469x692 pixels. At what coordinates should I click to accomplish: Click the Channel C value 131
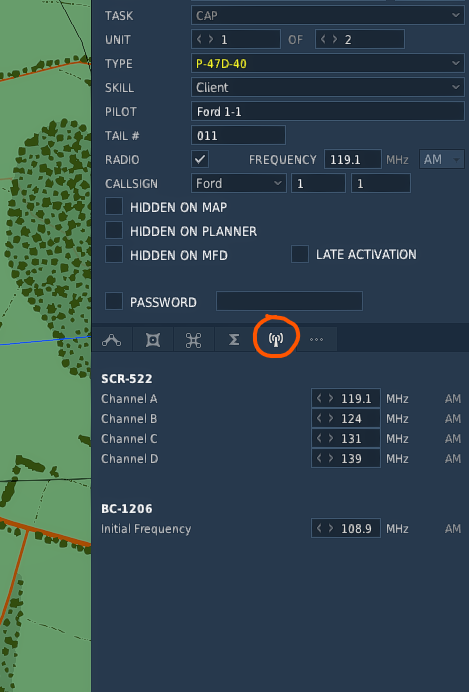[x=351, y=439]
